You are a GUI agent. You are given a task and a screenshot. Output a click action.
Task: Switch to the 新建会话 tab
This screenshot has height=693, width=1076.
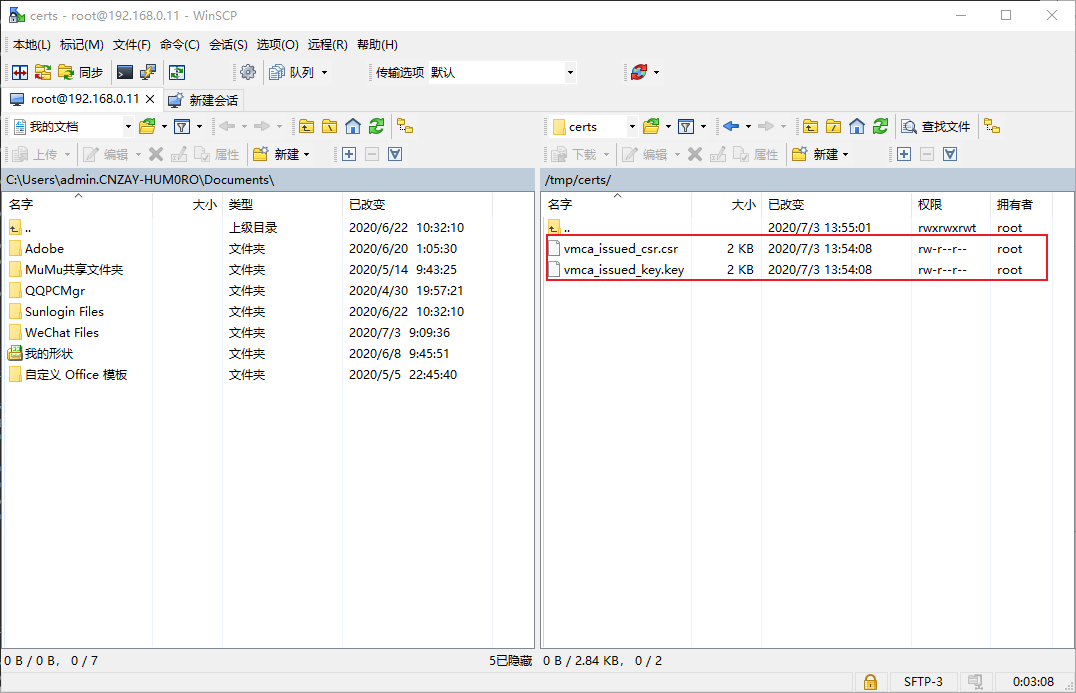[204, 100]
